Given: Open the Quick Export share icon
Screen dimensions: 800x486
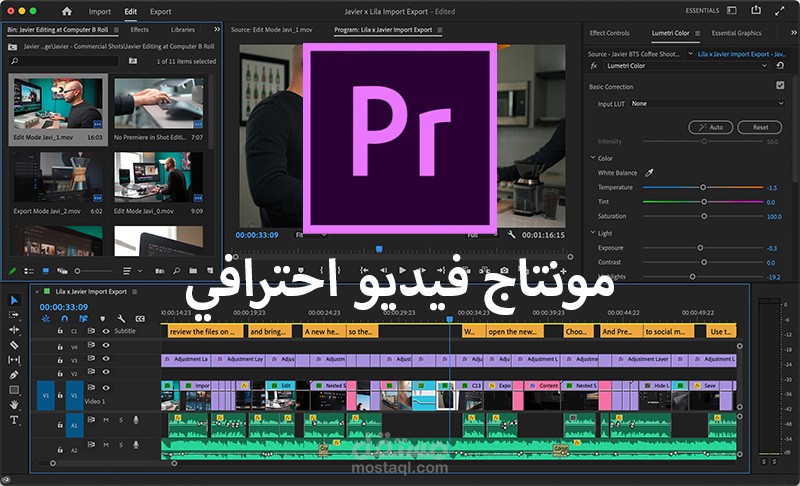Looking at the screenshot, I should 756,10.
